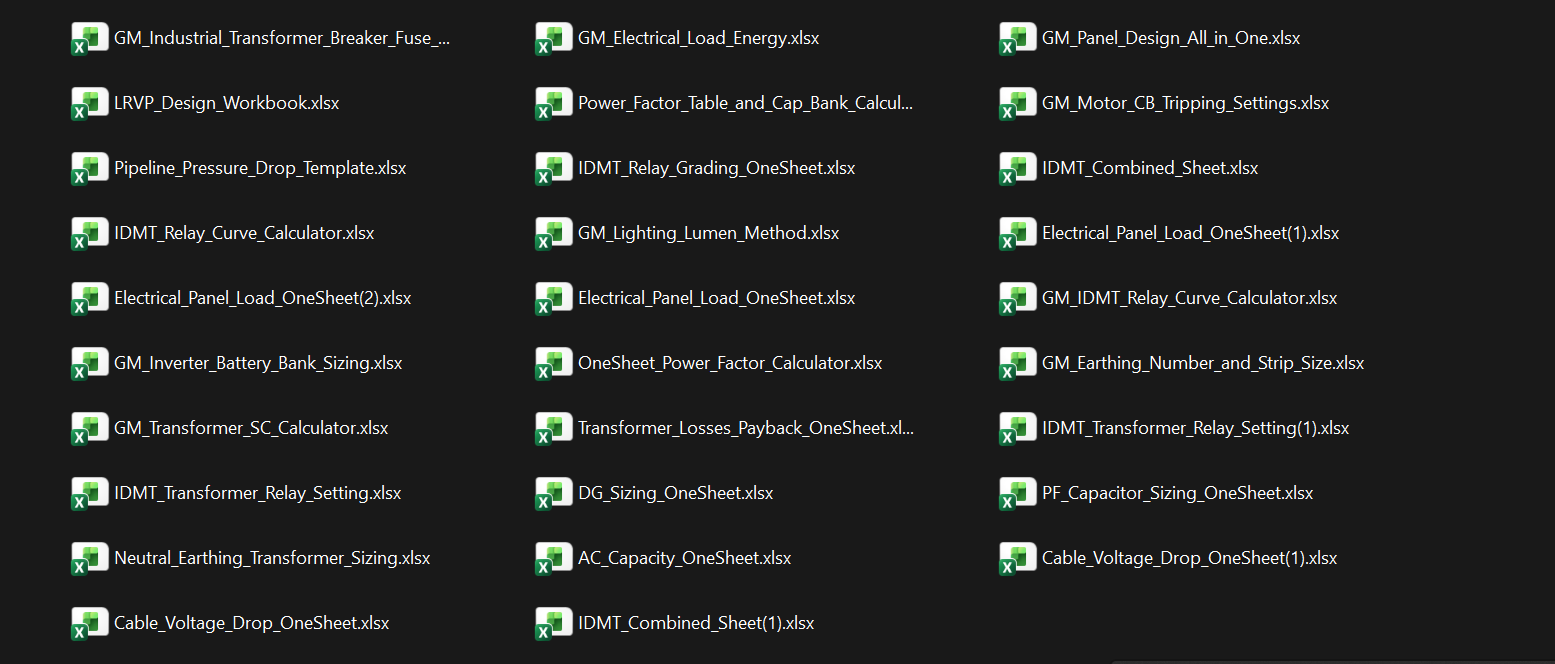Click the Excel icon for GM_Electrical_Load_Energy.xlsx
This screenshot has width=1555, height=664.
coord(553,37)
